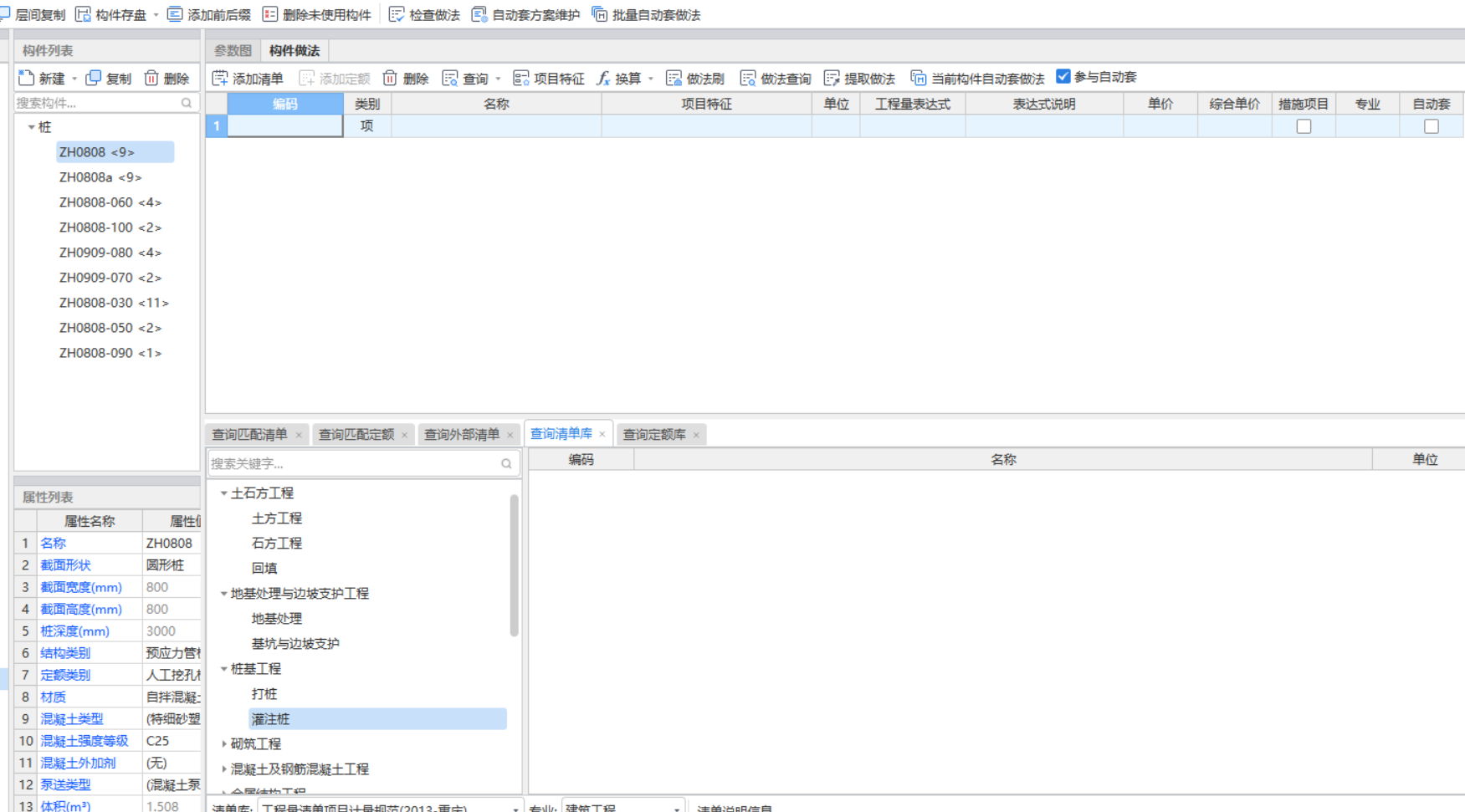Screen dimensions: 1465x812
Task: Open the 查询外部清单 tab
Action: [x=462, y=434]
